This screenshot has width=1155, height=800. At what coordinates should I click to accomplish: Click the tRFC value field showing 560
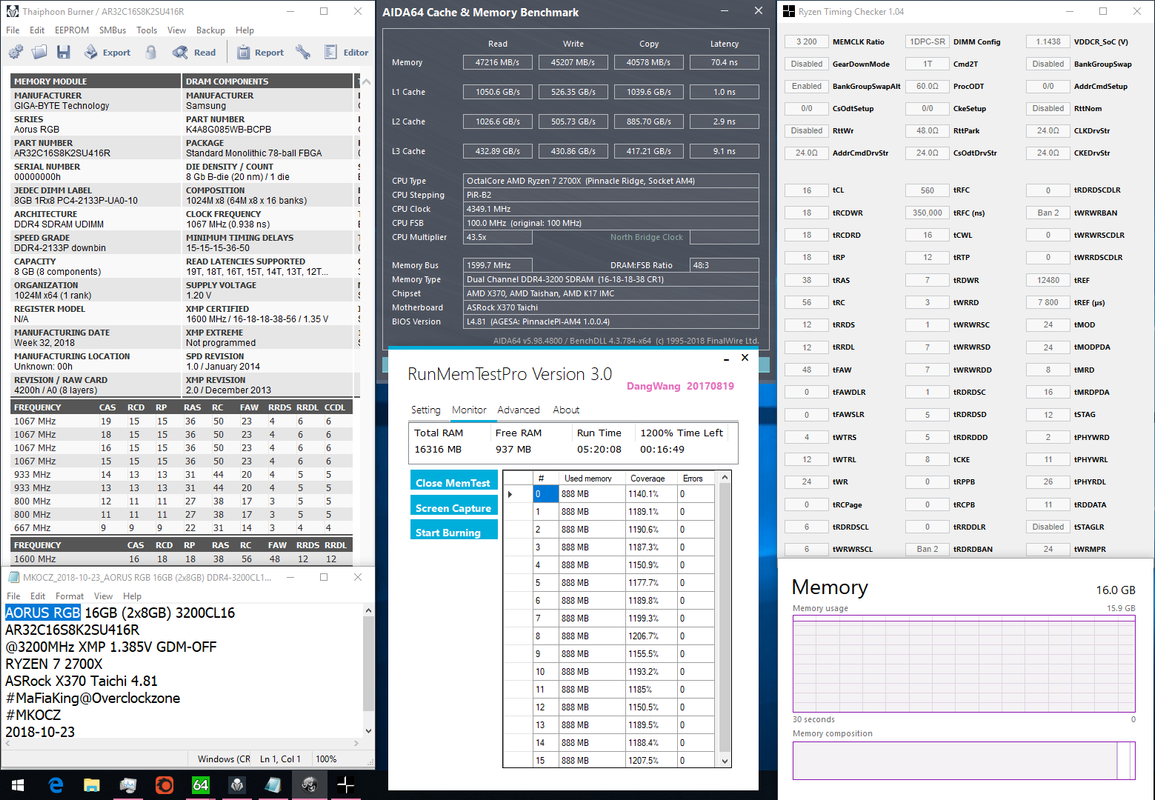pos(927,190)
